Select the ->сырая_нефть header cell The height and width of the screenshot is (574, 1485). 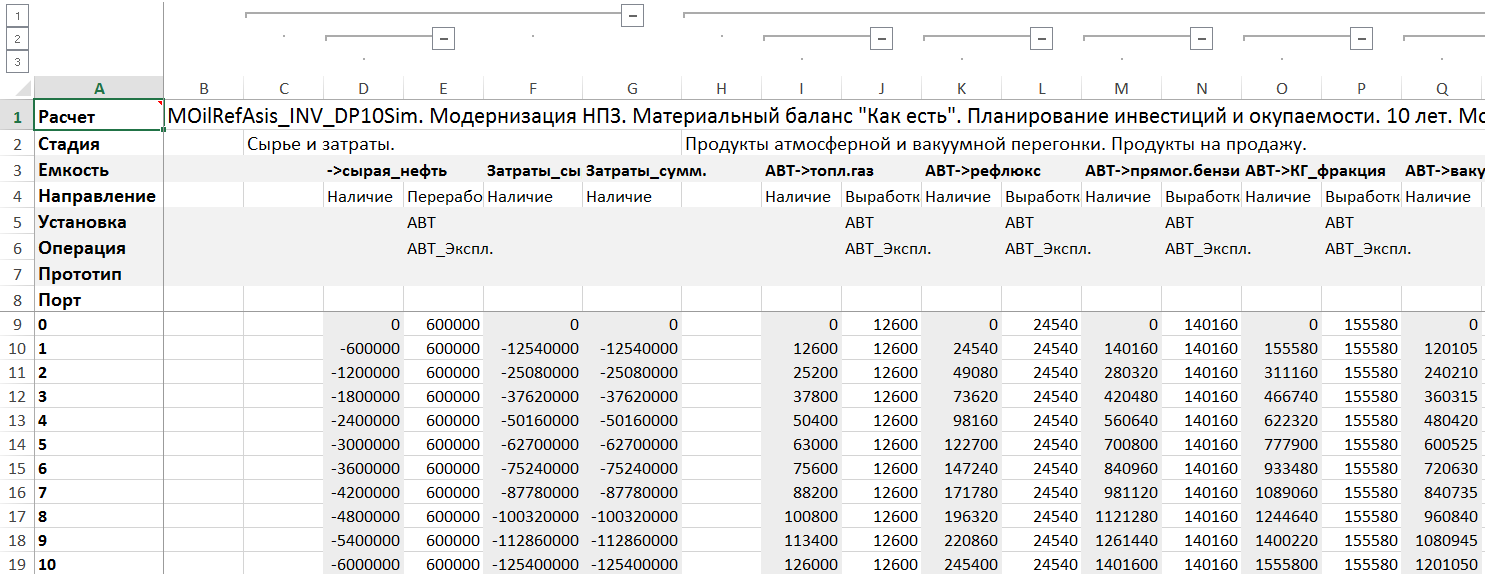tap(386, 170)
